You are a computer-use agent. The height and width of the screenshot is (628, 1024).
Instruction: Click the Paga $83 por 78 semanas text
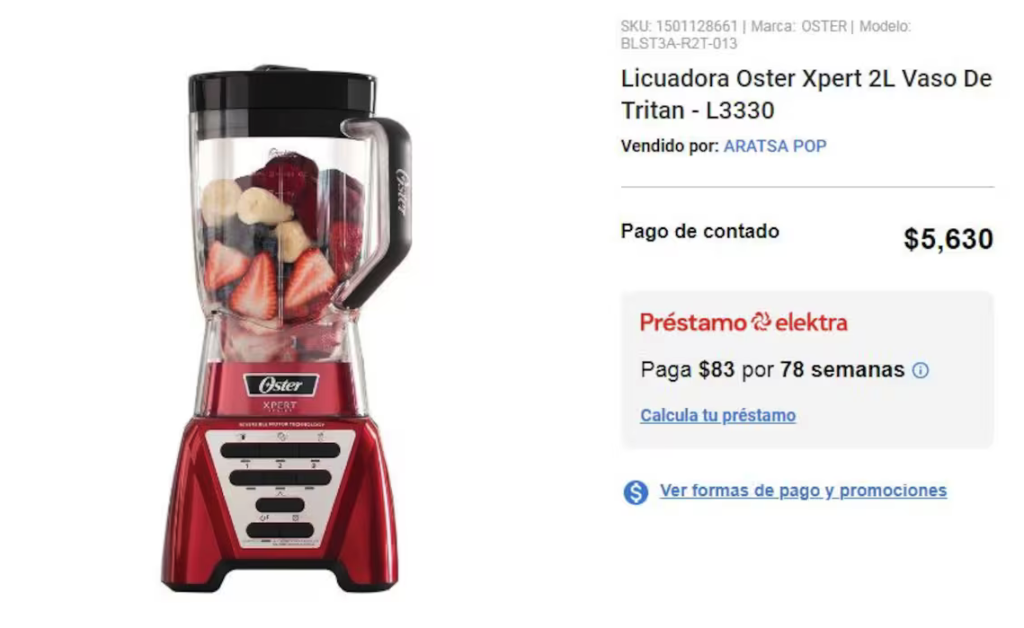click(x=772, y=370)
